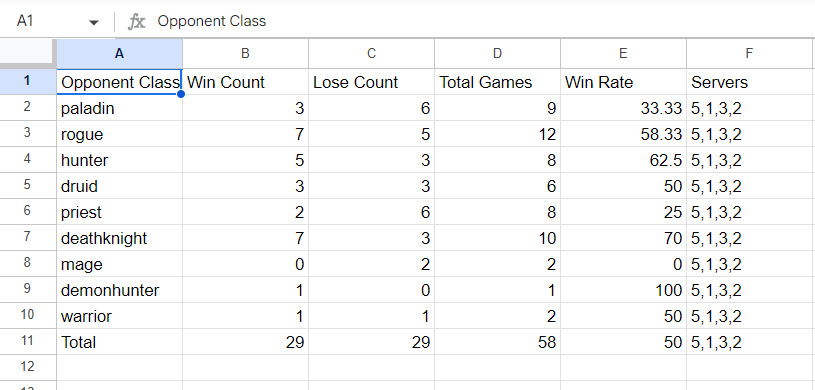The height and width of the screenshot is (390, 815).
Task: Click the blue fill handle on cell A1
Action: 181,94
